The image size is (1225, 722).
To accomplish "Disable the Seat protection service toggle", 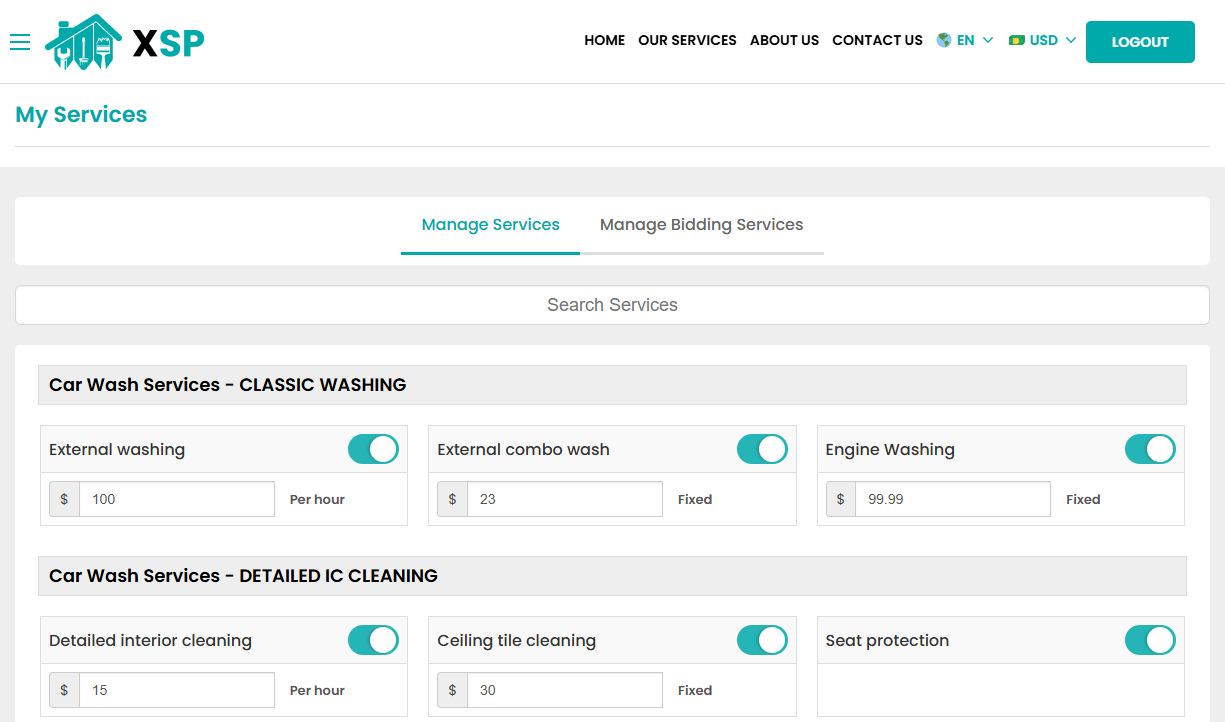I will coord(1150,640).
